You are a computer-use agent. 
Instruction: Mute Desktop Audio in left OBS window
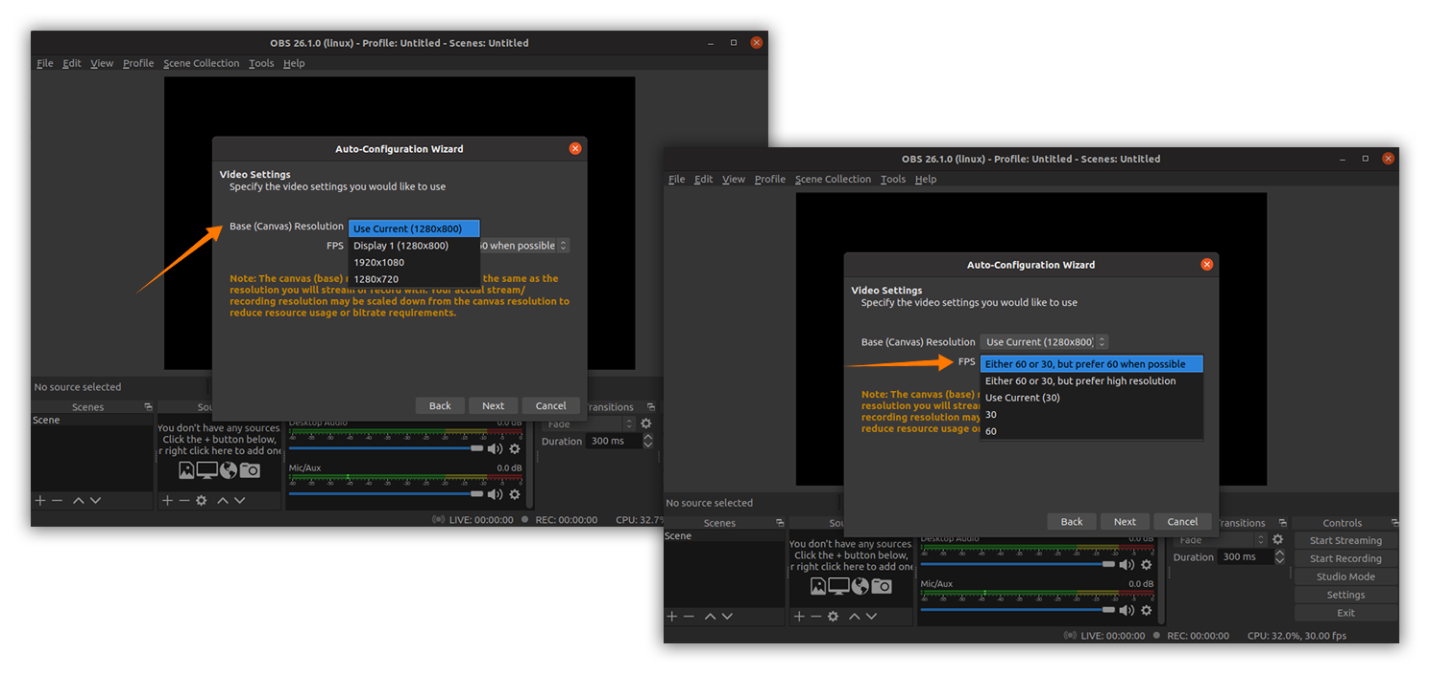[x=495, y=449]
